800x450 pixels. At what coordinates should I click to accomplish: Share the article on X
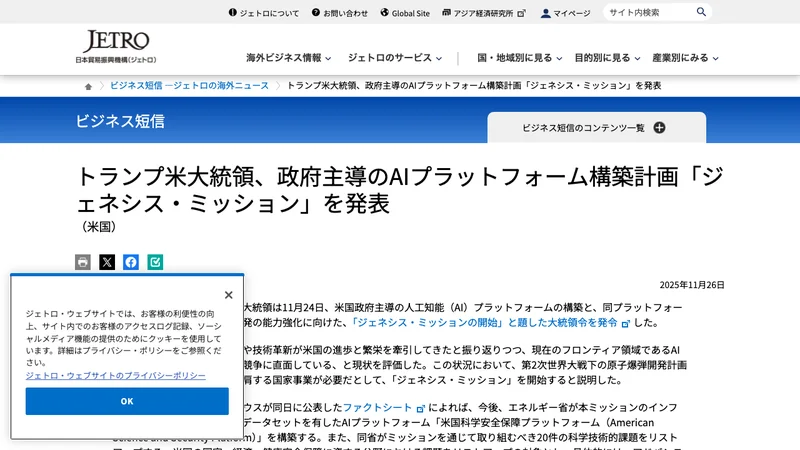(107, 262)
